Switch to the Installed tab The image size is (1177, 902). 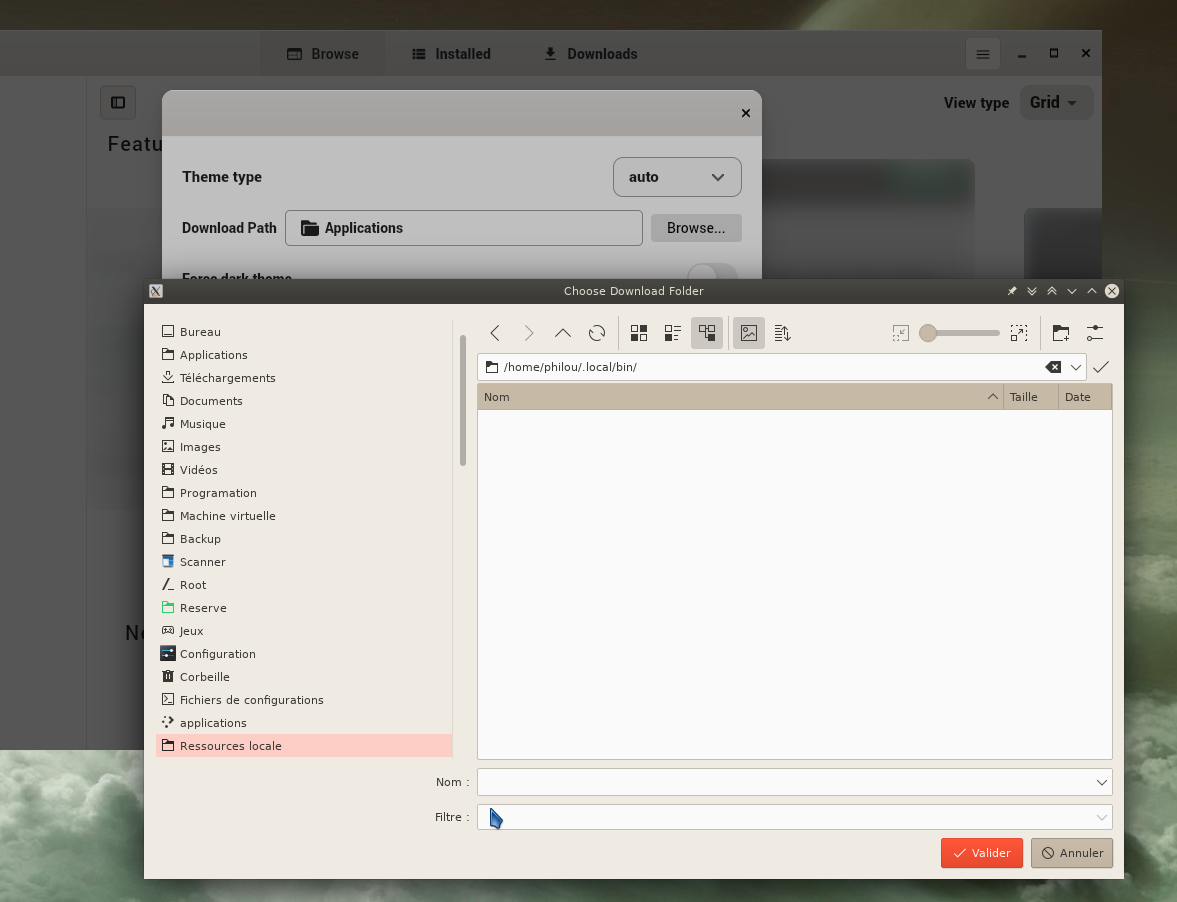(451, 54)
